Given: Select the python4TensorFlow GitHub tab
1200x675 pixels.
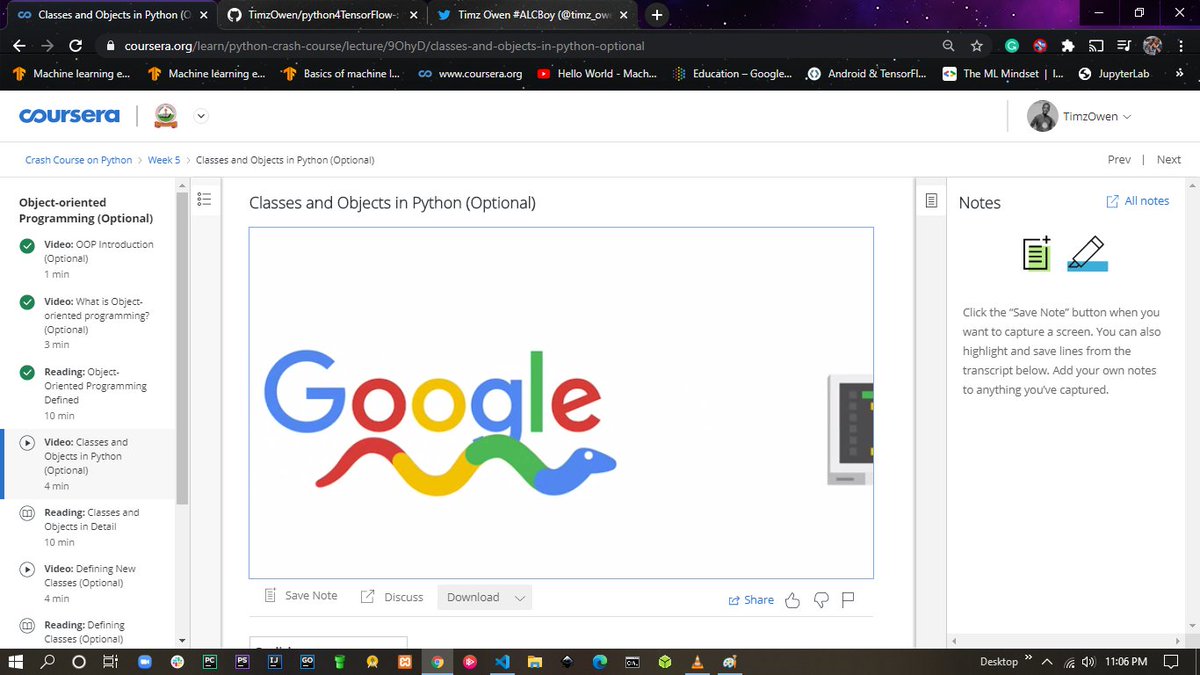Looking at the screenshot, I should (x=320, y=15).
